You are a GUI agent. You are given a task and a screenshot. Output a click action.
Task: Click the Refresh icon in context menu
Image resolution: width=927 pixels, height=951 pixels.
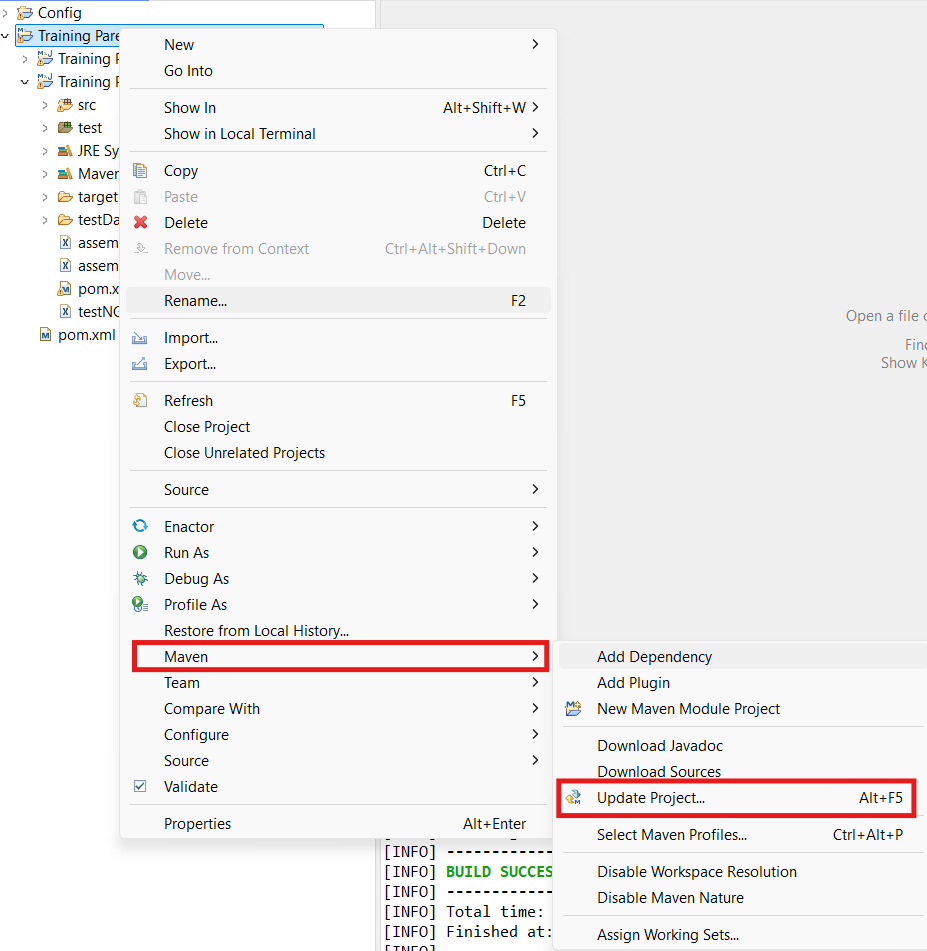(x=140, y=401)
